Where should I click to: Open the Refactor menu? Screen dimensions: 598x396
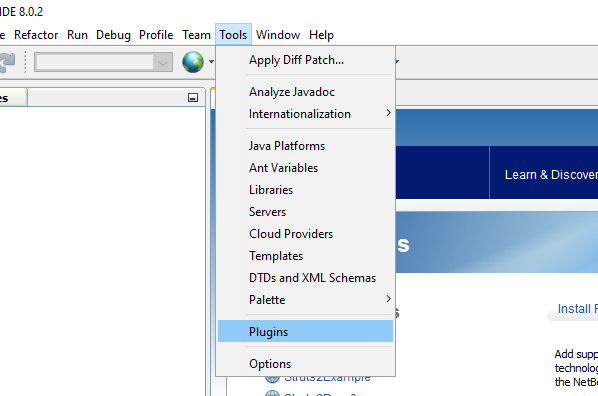click(x=36, y=35)
